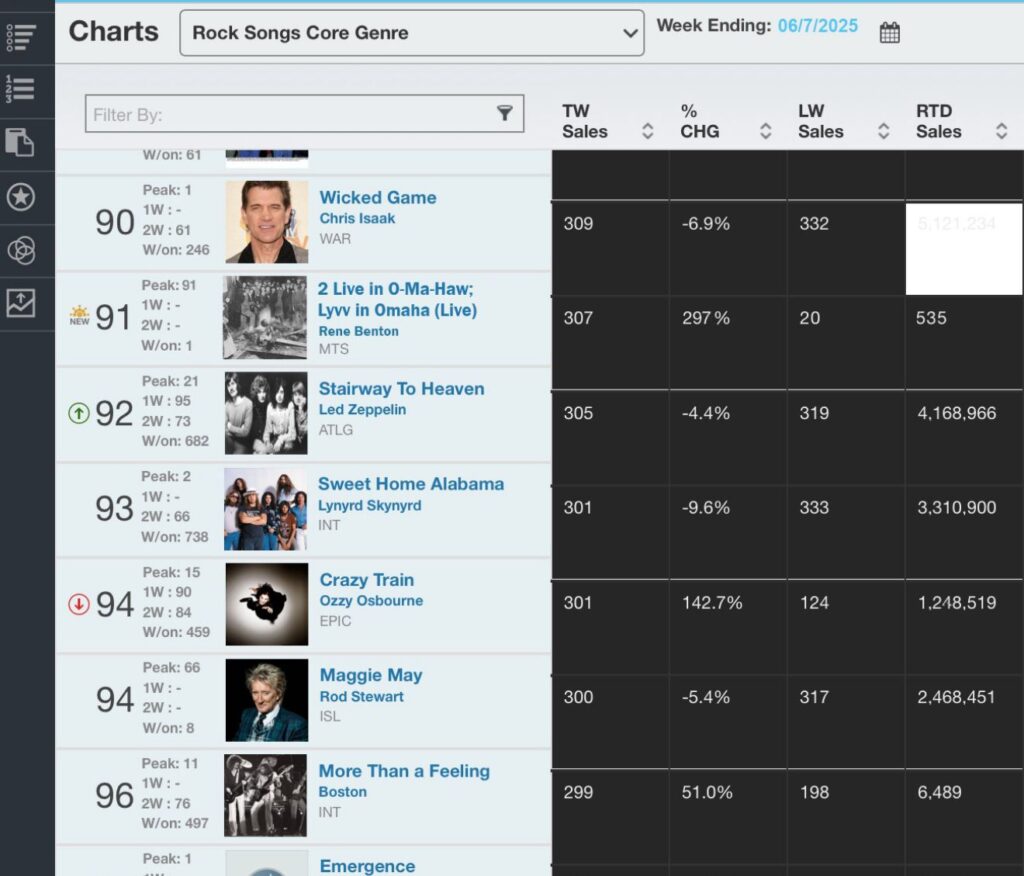This screenshot has width=1024, height=876.
Task: Open the bulleted list sidebar icon
Action: [21, 37]
